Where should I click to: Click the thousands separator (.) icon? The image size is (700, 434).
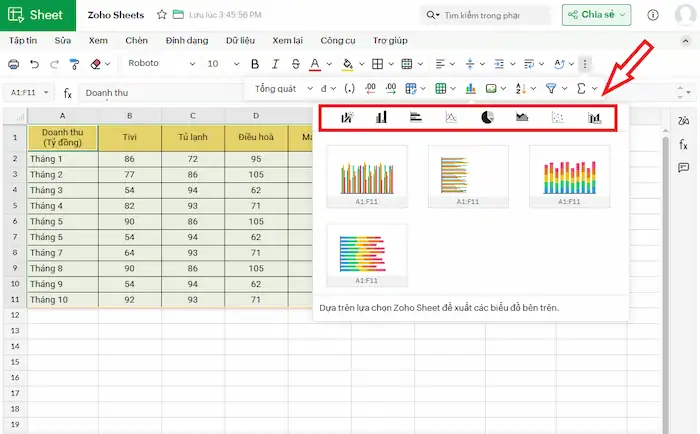click(350, 88)
